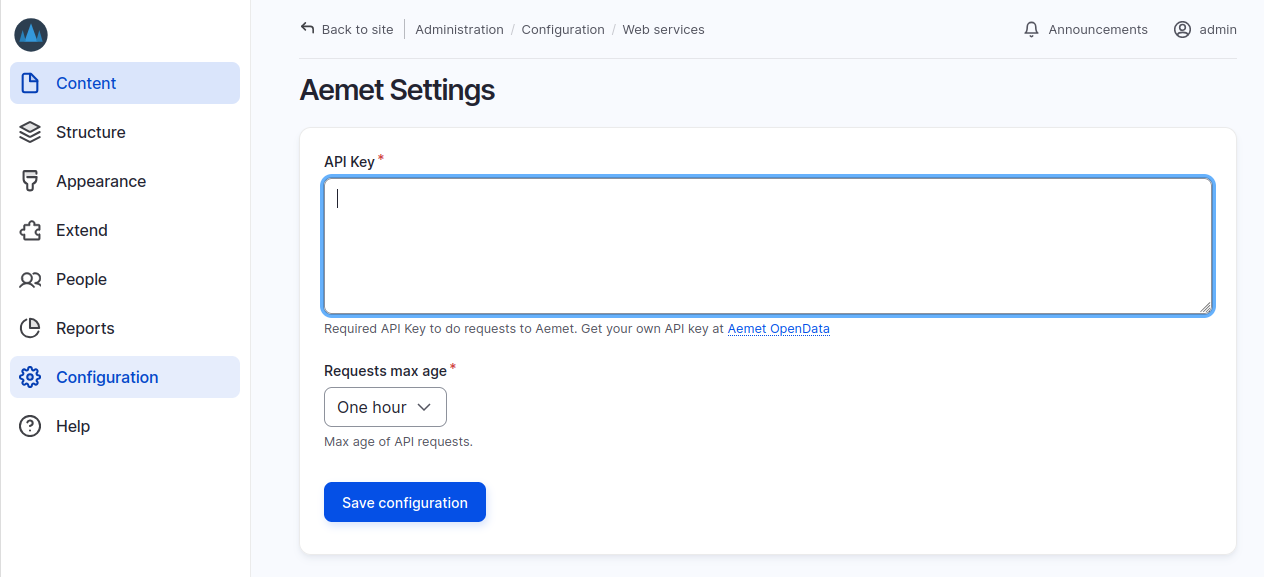Click the Appearance paintbrush icon

click(x=30, y=181)
